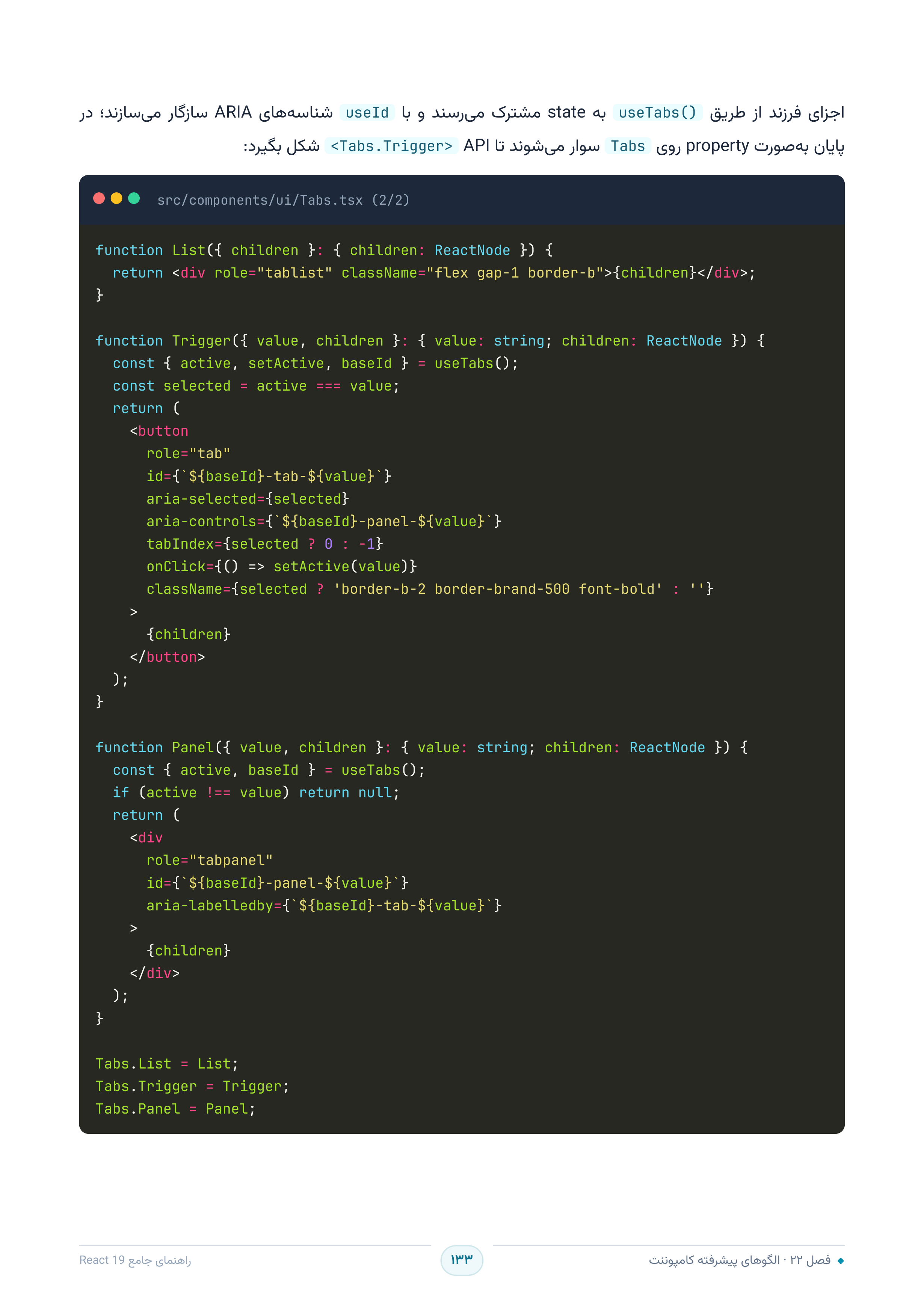
Task: Click the inline code useId in the paragraph
Action: pyautogui.click(x=367, y=113)
